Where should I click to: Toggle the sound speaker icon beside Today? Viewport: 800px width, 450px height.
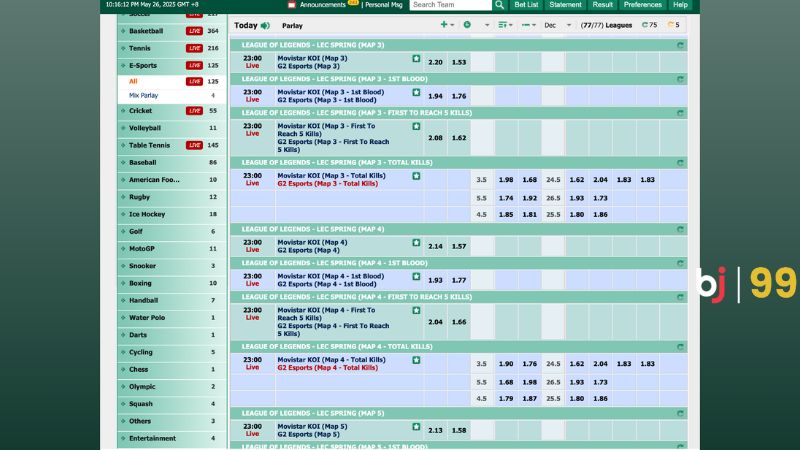(265, 26)
